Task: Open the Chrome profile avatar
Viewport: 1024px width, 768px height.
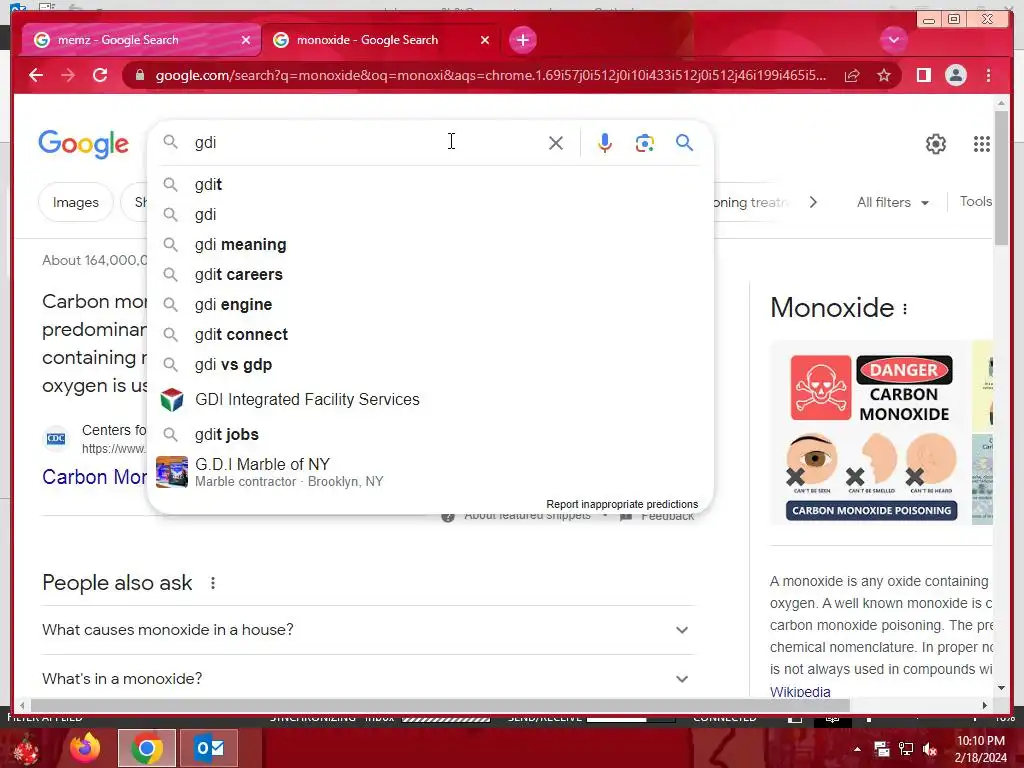Action: (955, 76)
